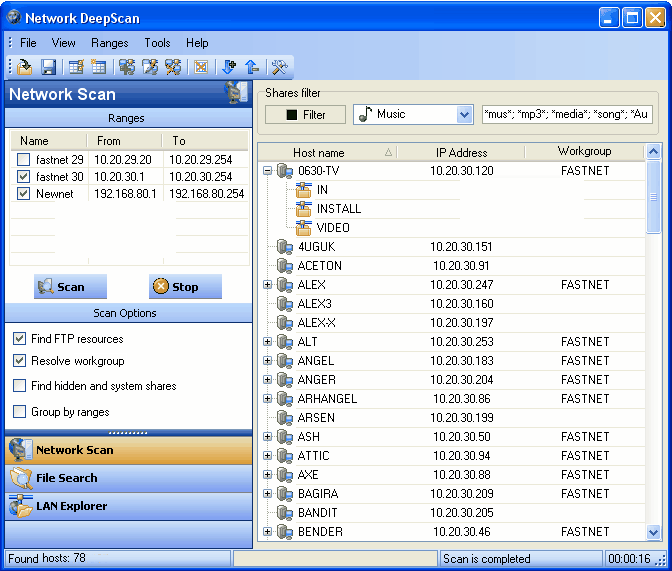
Task: Click the Filter button
Action: click(x=305, y=114)
